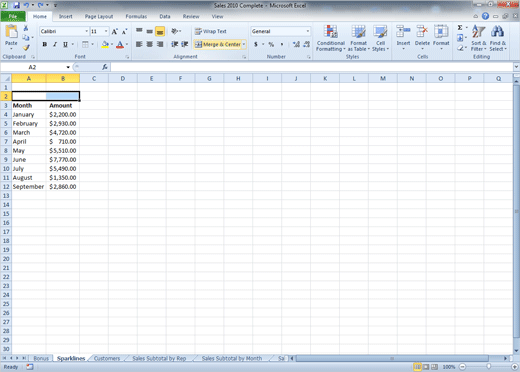Toggle Bold formatting
The height and width of the screenshot is (372, 520).
tap(44, 44)
